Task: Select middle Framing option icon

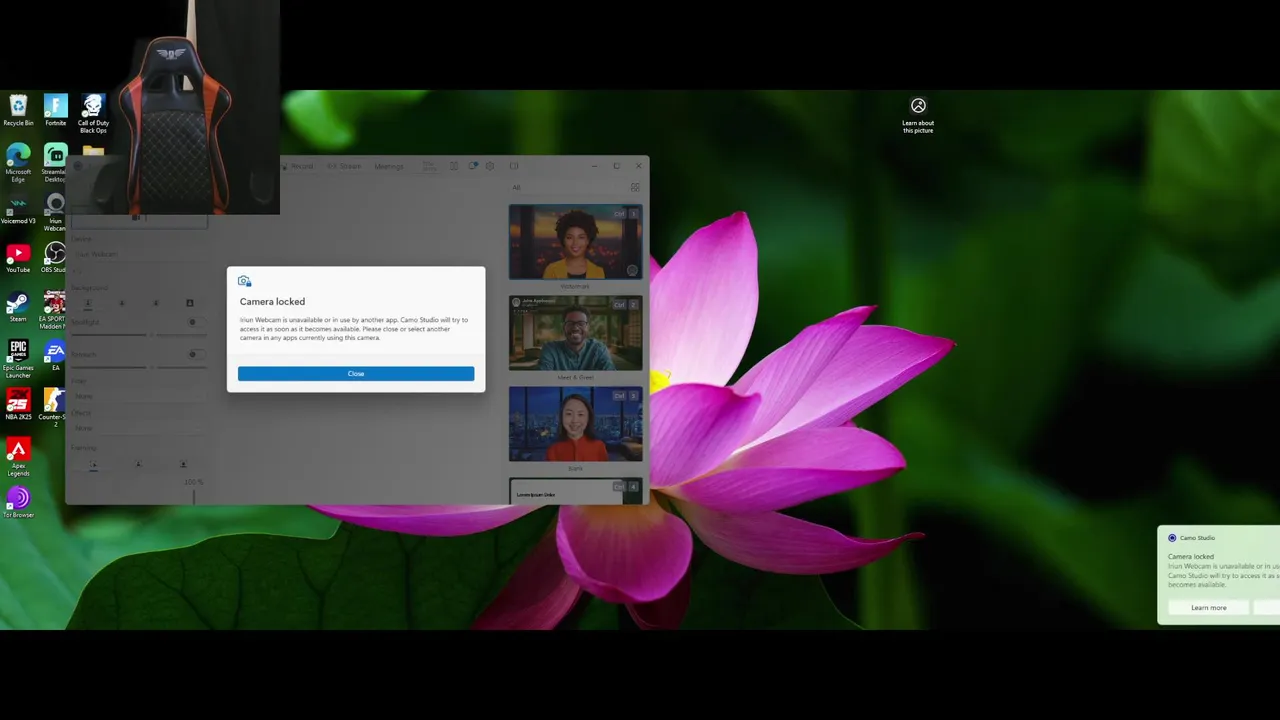Action: coord(138,465)
